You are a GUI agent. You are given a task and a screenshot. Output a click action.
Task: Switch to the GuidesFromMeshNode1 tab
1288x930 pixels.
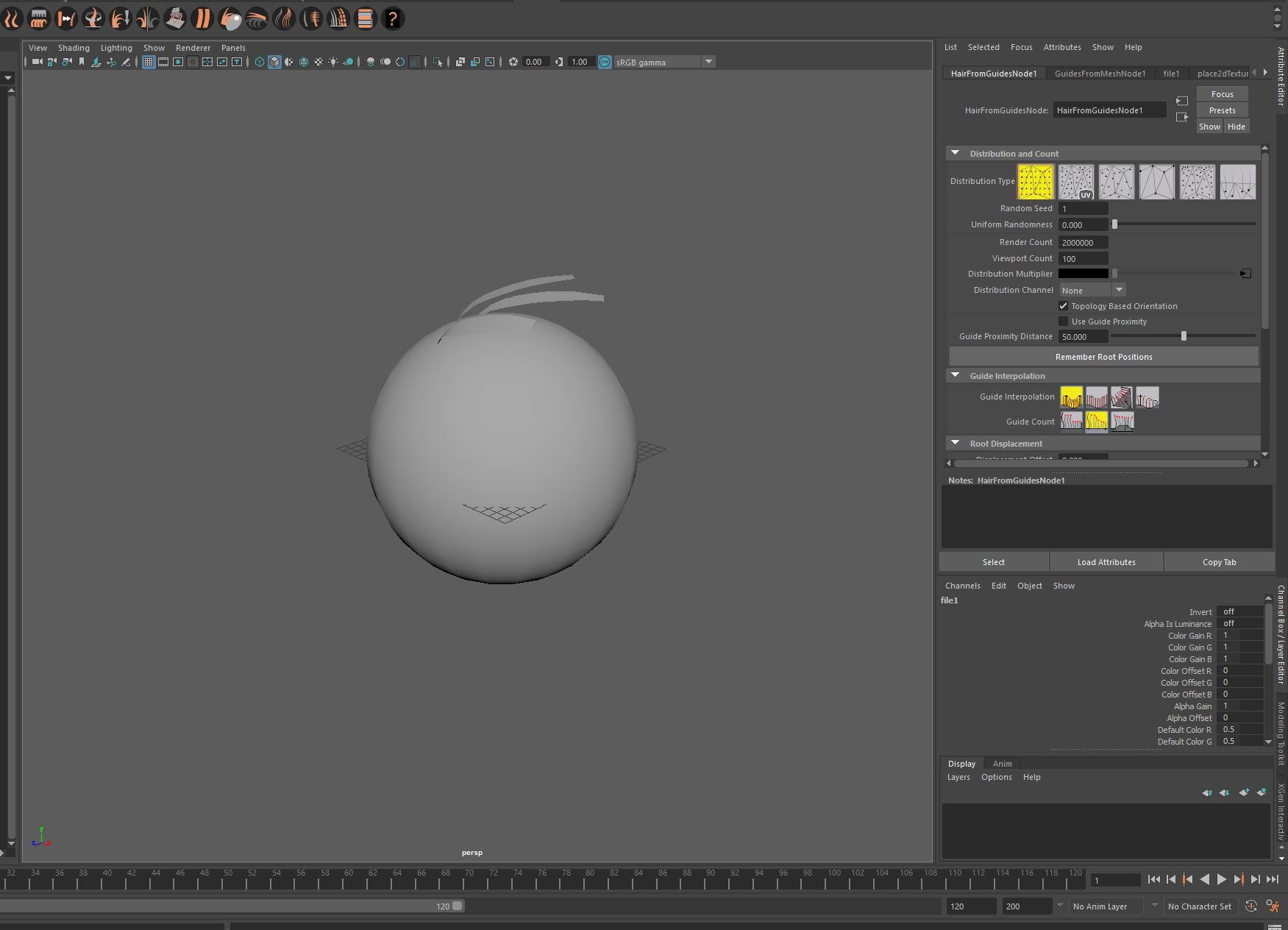tap(1099, 74)
